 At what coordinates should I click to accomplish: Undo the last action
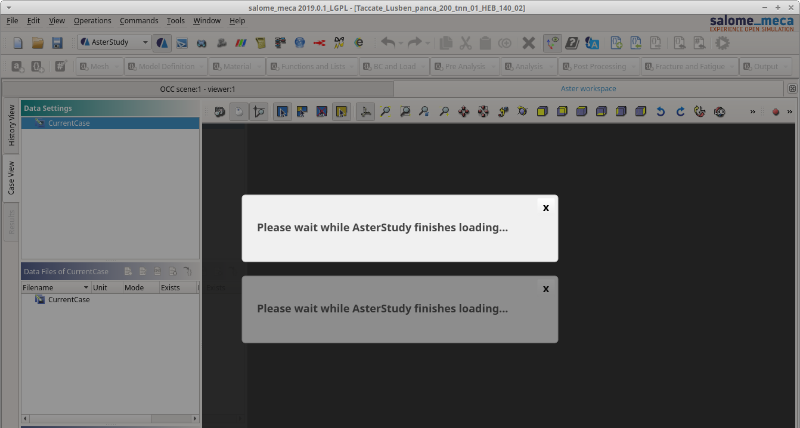tap(388, 43)
